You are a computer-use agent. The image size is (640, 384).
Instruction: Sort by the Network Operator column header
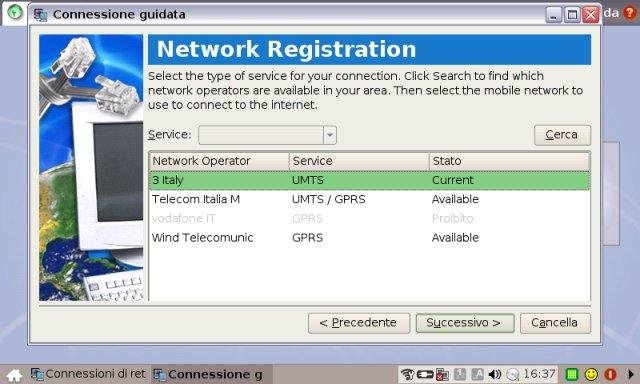pos(219,161)
